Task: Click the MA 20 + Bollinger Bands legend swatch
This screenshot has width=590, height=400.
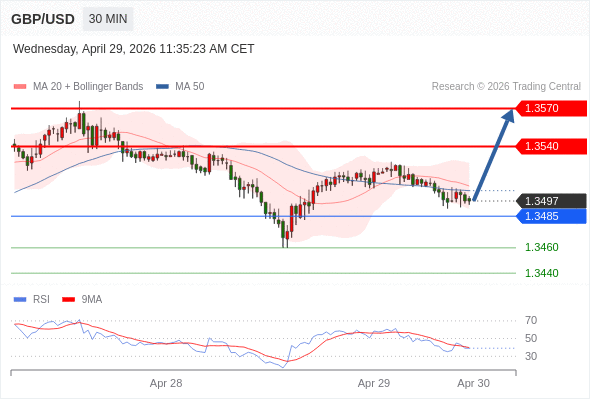Action: pos(20,87)
